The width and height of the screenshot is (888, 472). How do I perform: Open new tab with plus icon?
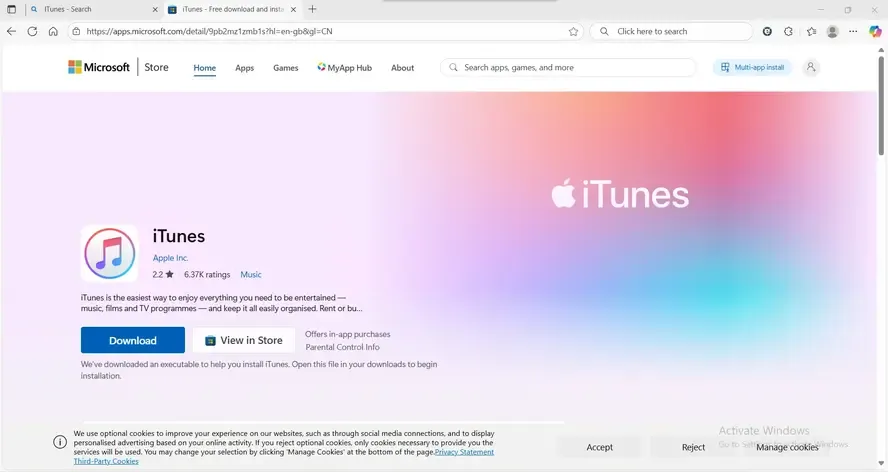(x=312, y=9)
